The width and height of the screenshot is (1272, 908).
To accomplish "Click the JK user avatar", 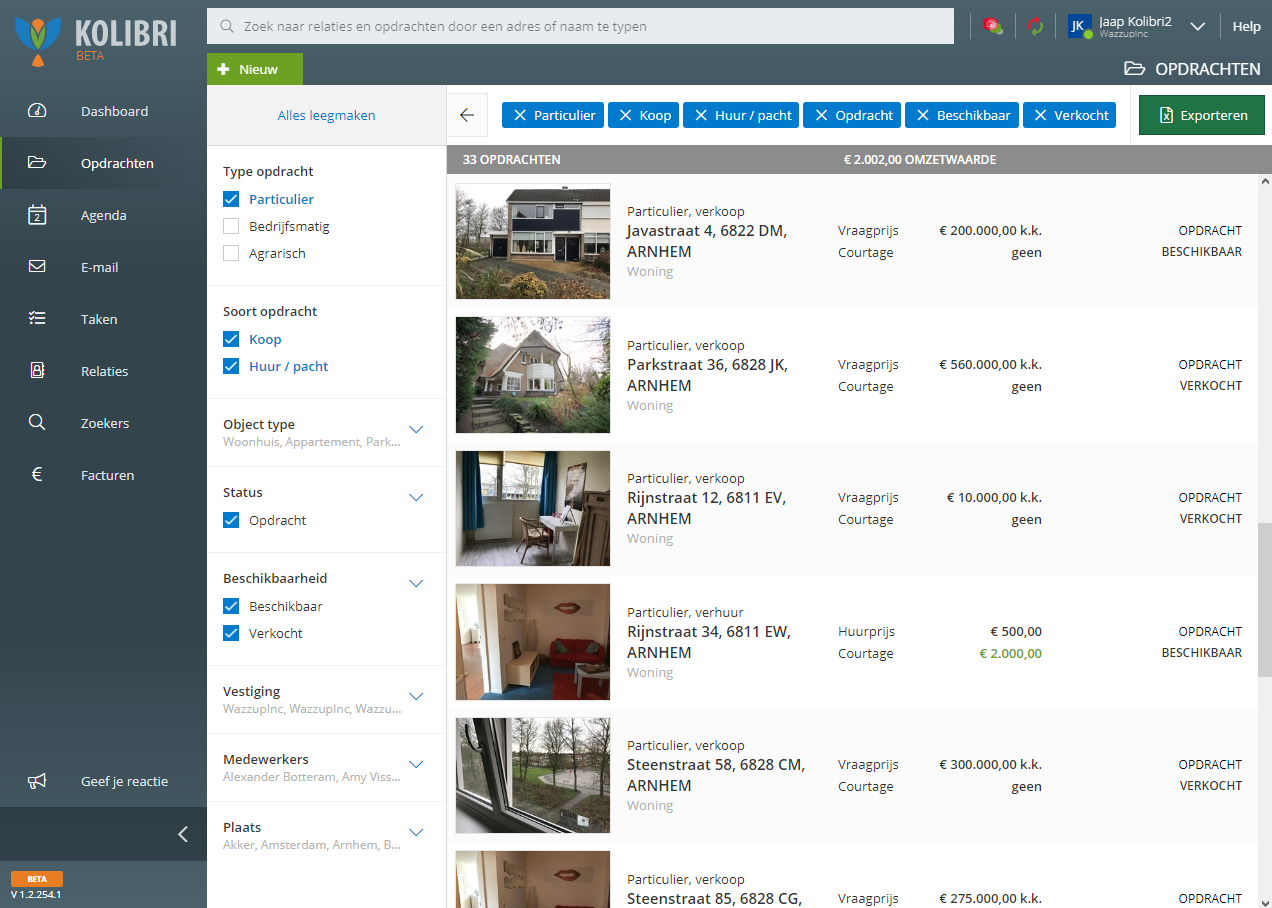I will tap(1079, 27).
